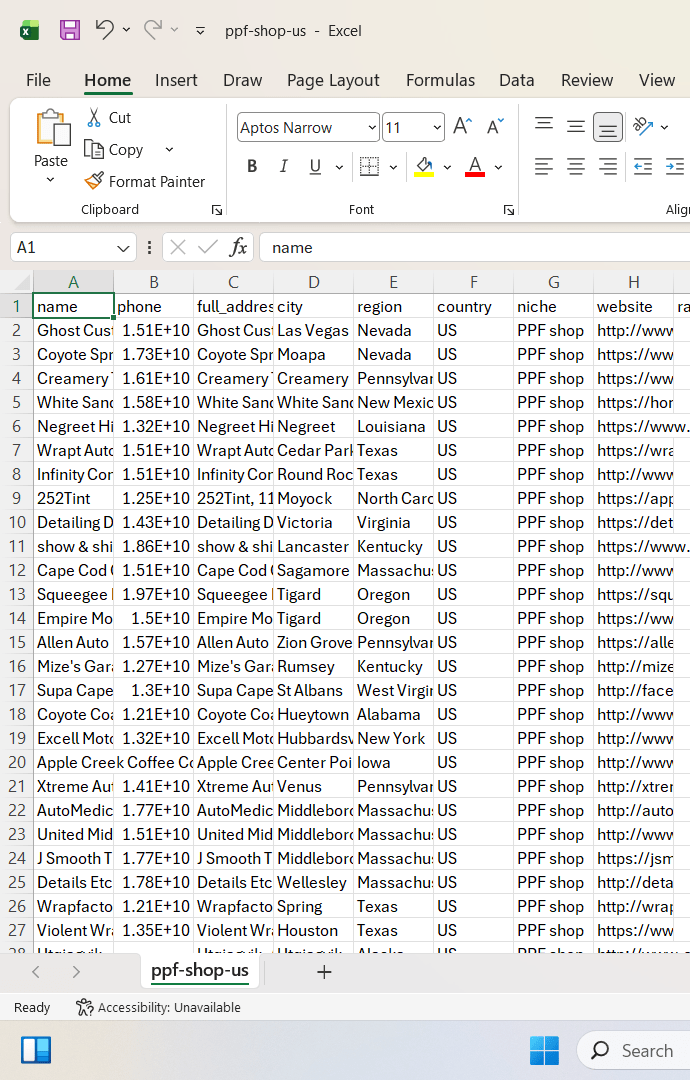The height and width of the screenshot is (1080, 690).
Task: Click the taskbar Search box
Action: click(634, 1050)
